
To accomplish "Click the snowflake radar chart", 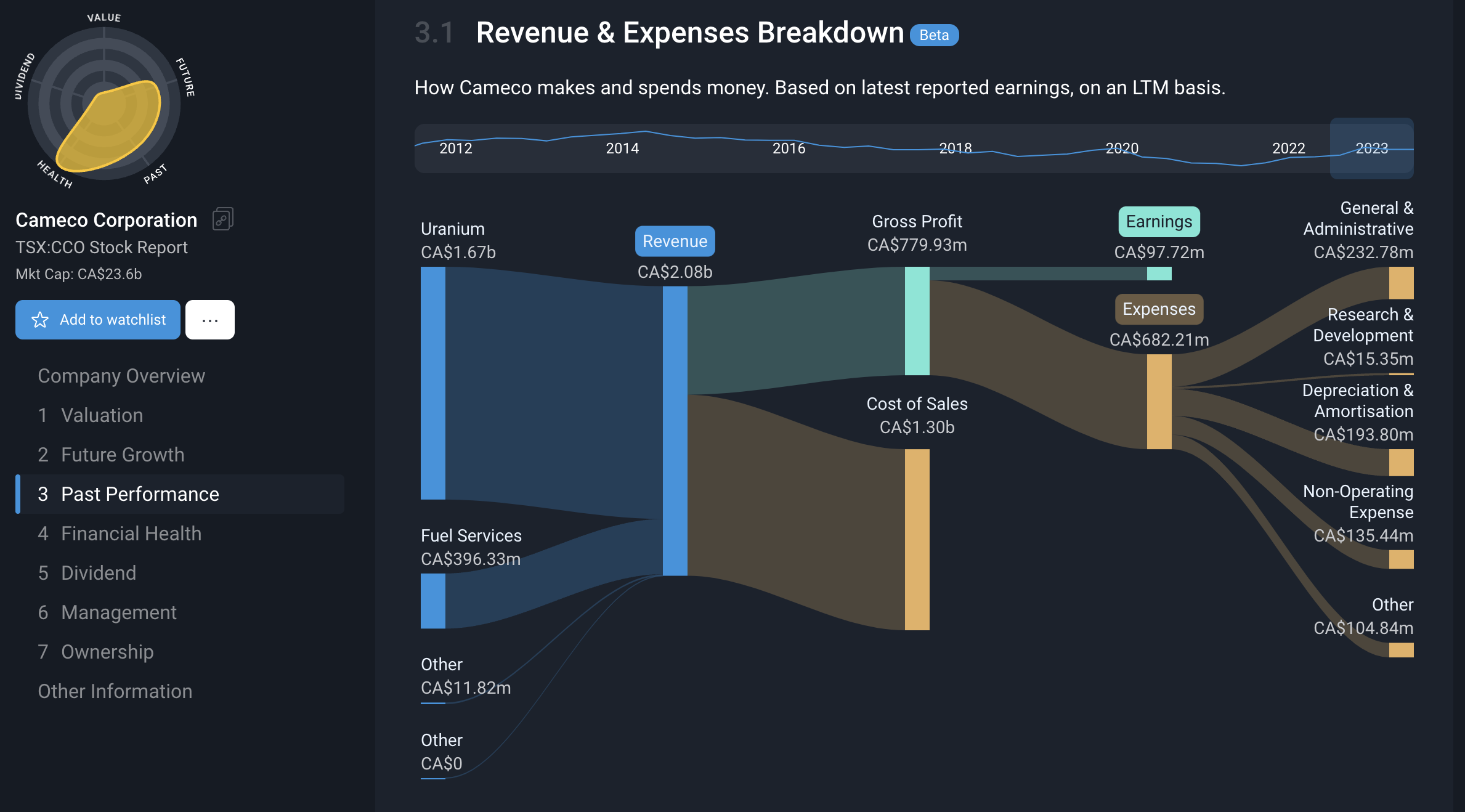I will pyautogui.click(x=104, y=104).
